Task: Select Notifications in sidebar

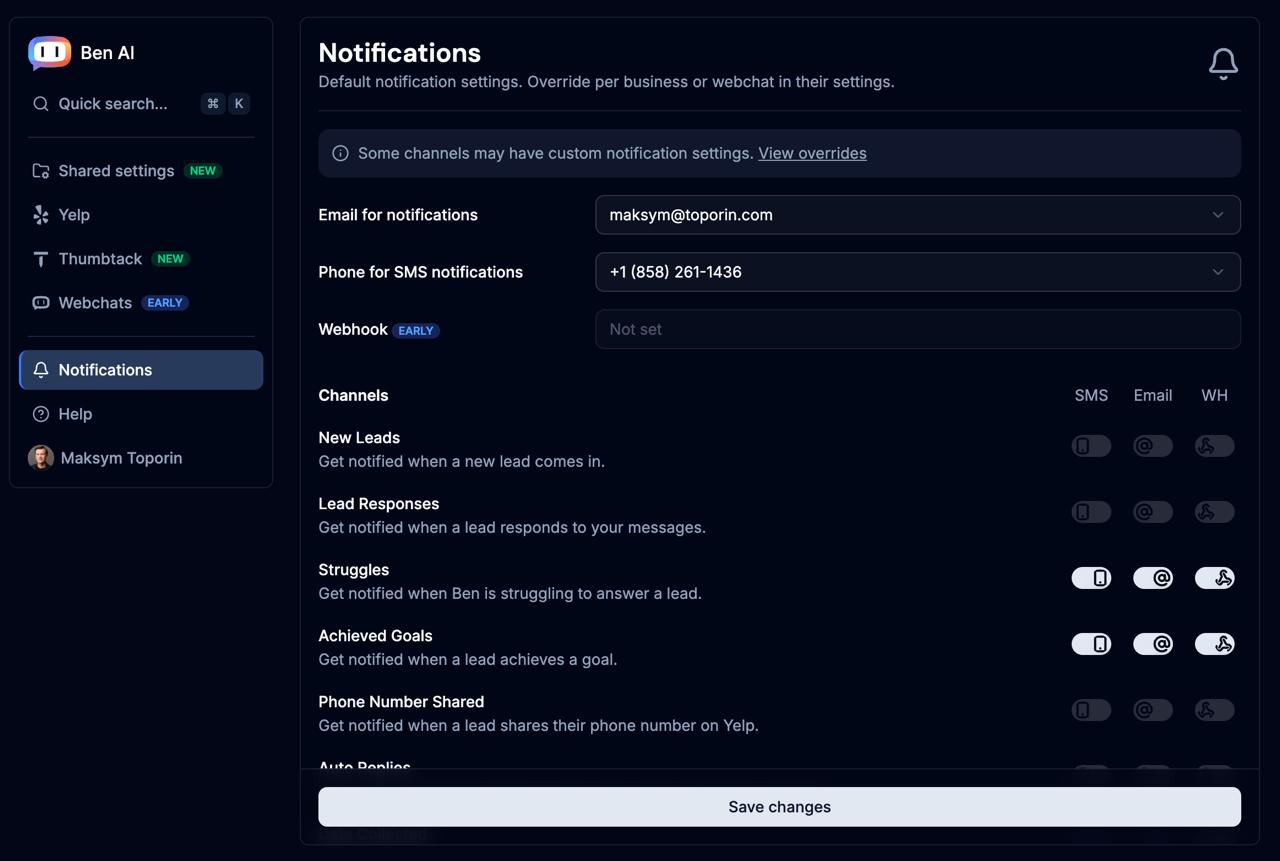Action: [141, 370]
